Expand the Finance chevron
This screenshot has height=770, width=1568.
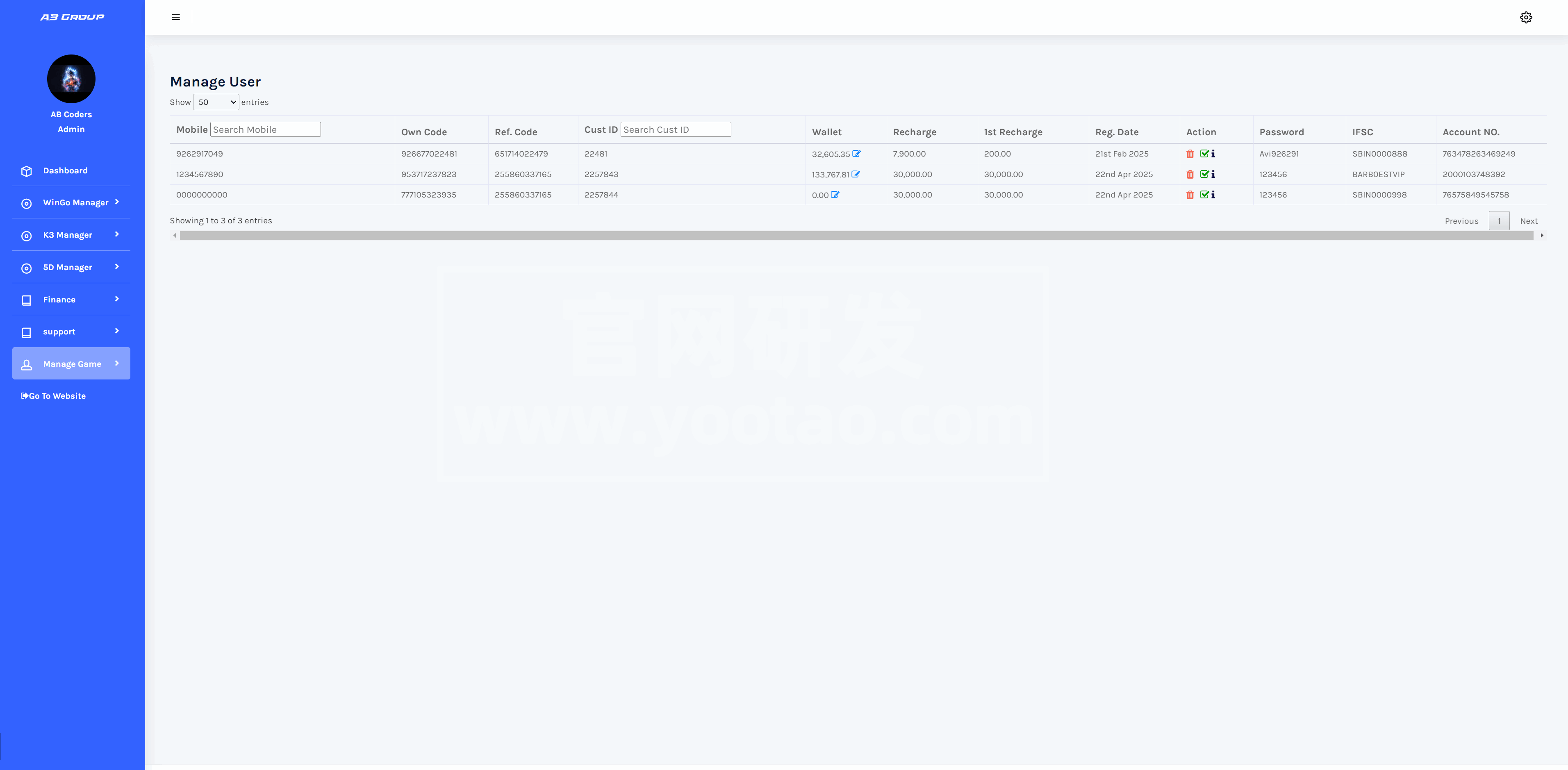click(x=117, y=298)
